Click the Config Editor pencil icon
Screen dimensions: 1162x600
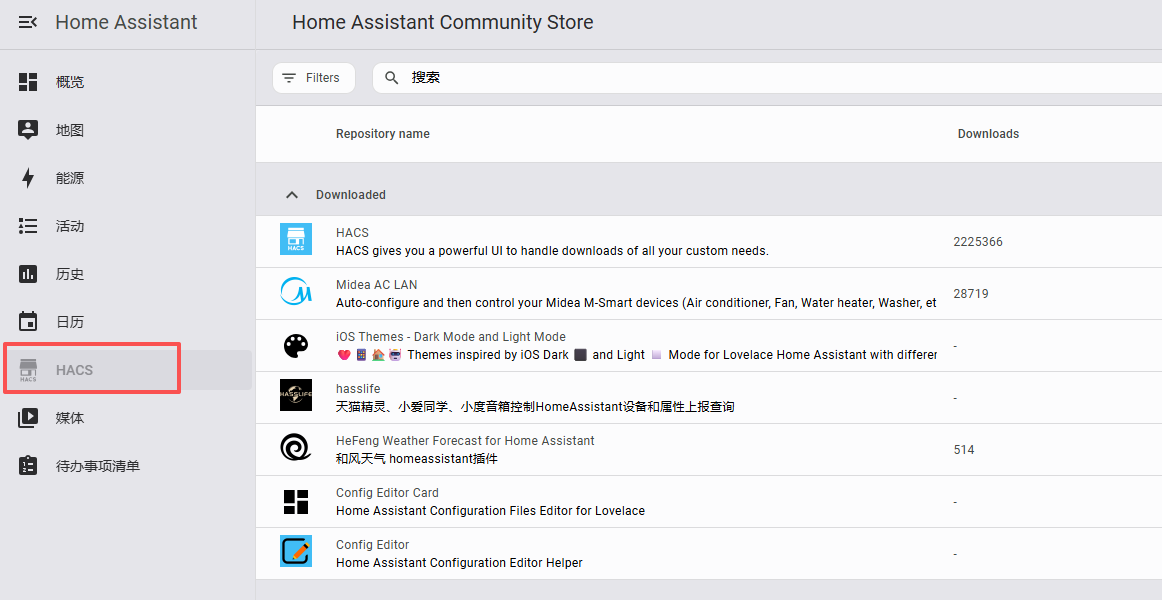296,551
